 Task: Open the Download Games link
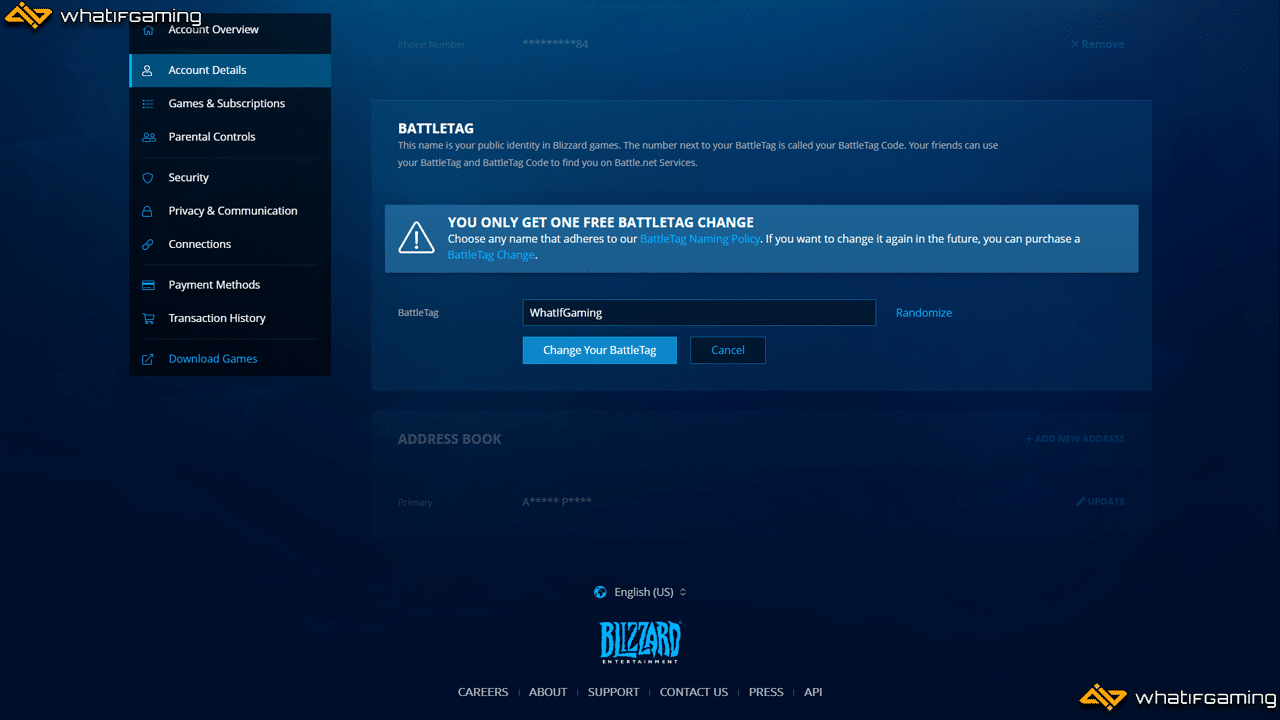(x=230, y=358)
